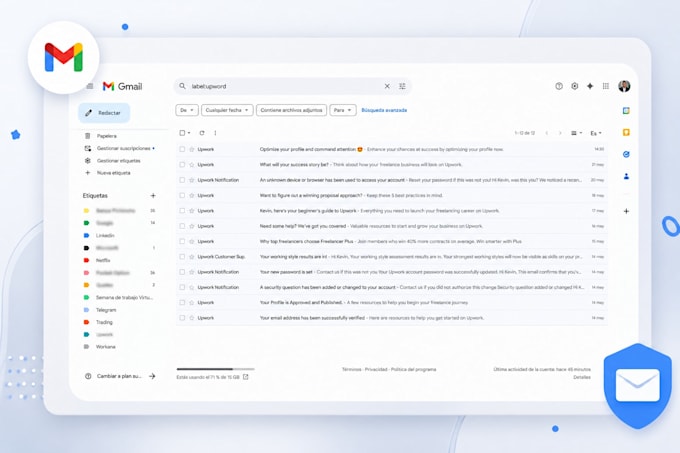The height and width of the screenshot is (453, 680).
Task: Open the Privacidad footer link
Action: point(376,369)
